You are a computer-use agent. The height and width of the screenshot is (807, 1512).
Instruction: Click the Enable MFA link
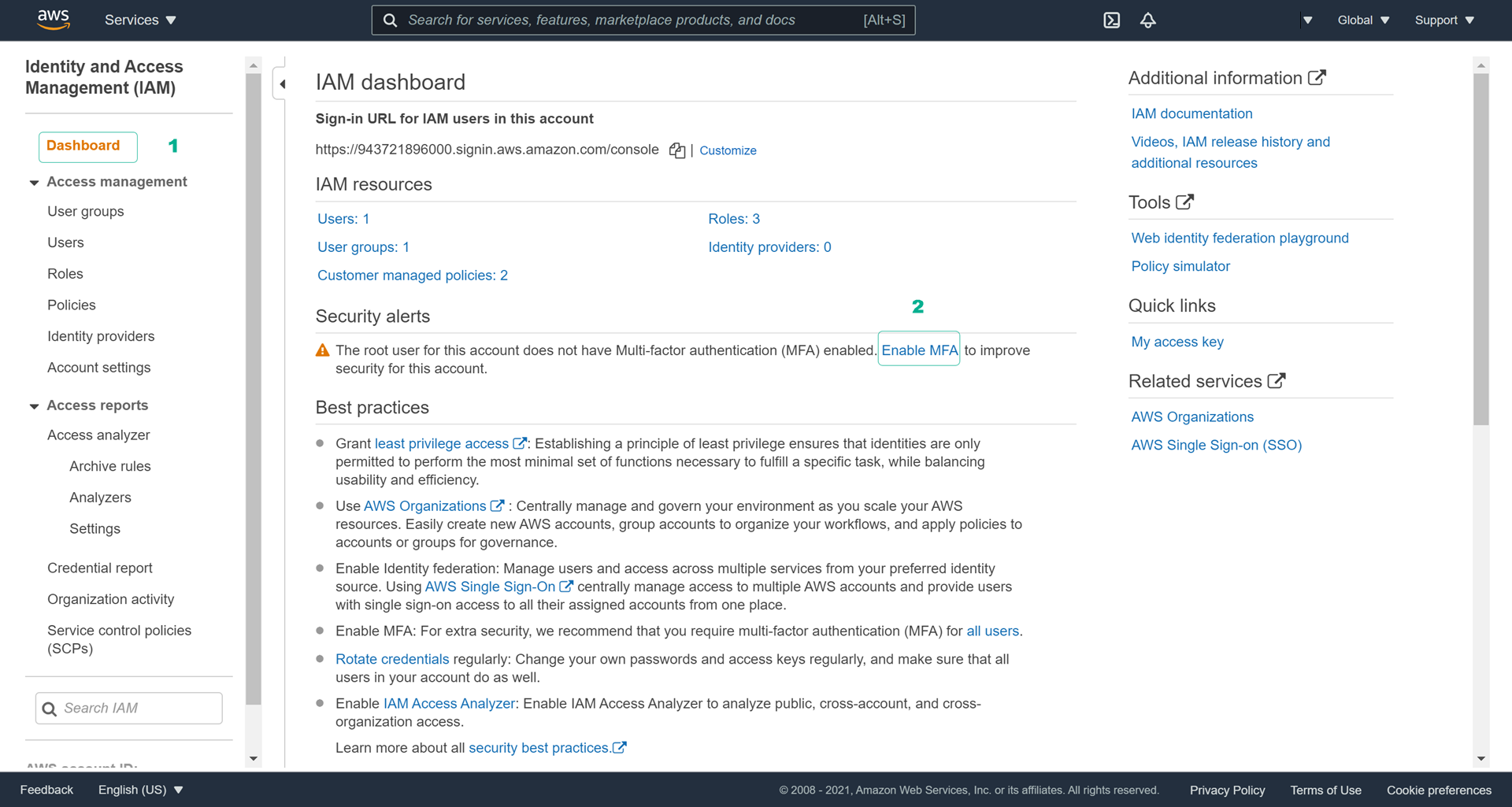tap(919, 350)
